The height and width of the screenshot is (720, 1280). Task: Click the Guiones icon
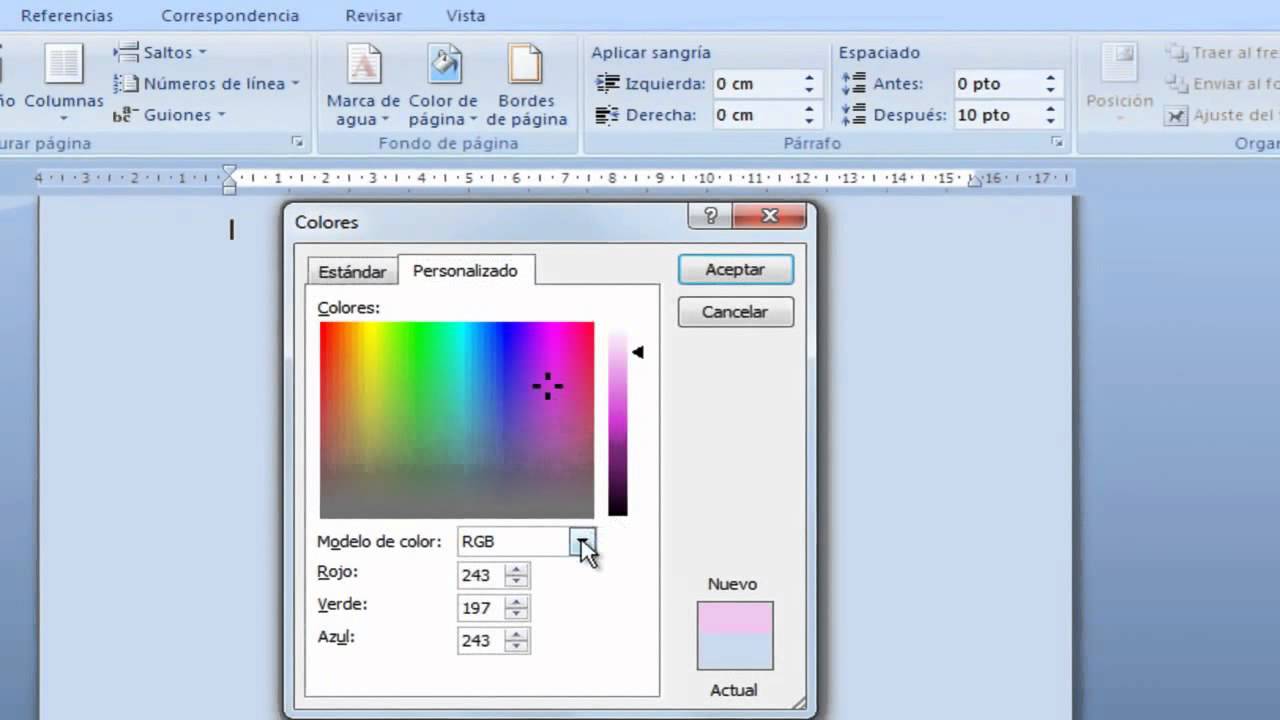[123, 115]
